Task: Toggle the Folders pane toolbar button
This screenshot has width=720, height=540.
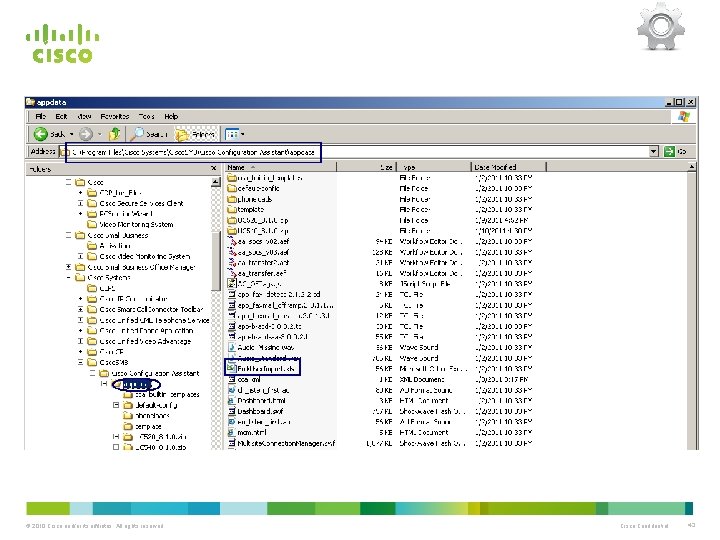Action: point(196,134)
